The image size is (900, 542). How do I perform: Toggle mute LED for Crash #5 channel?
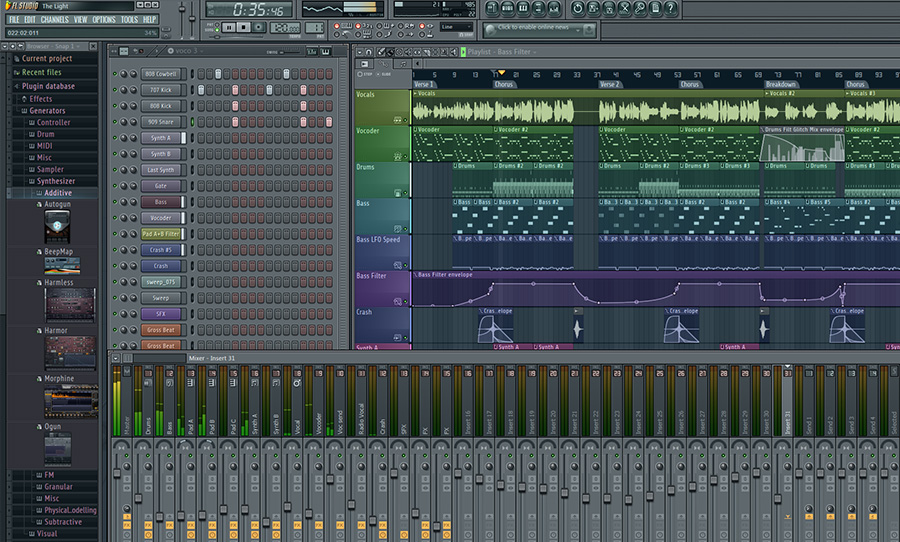click(115, 250)
